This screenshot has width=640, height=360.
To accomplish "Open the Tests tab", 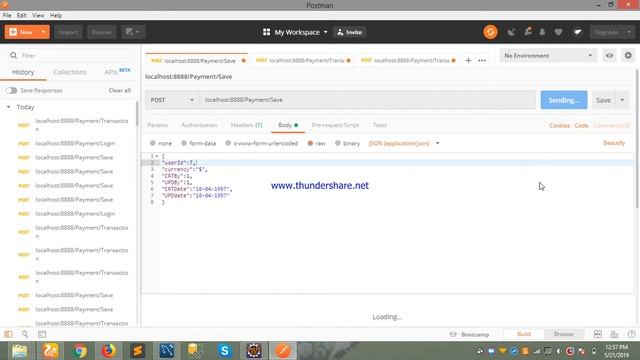I will coord(380,125).
